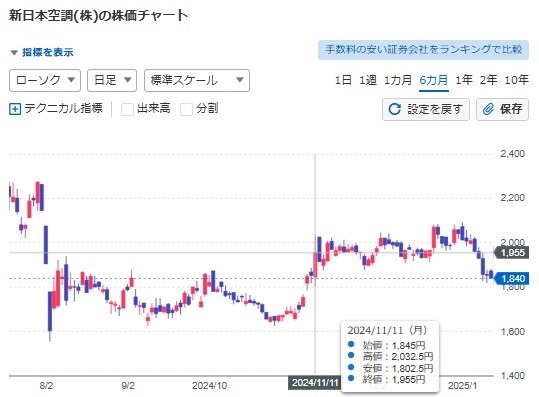Click the 安値：1,802.5円 tooltip value

(x=398, y=368)
